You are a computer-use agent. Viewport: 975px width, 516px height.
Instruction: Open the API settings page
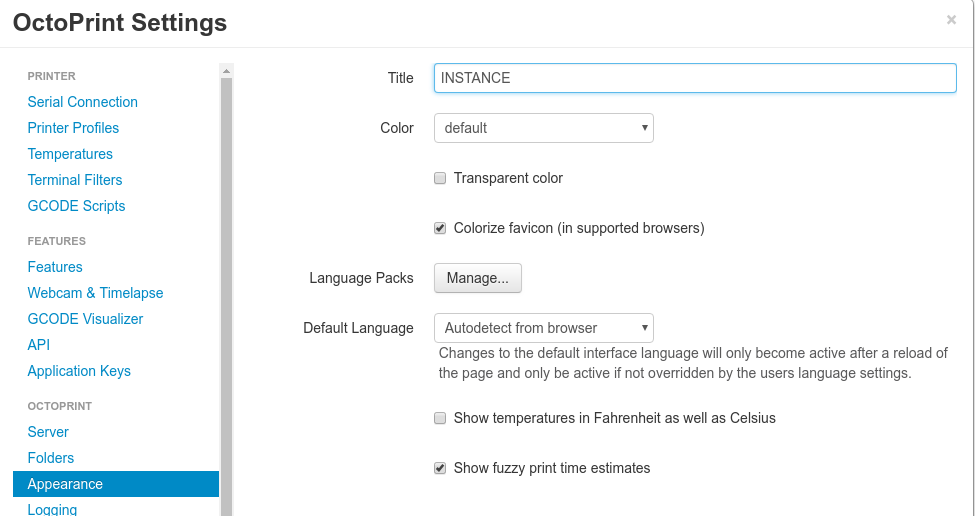tap(39, 345)
